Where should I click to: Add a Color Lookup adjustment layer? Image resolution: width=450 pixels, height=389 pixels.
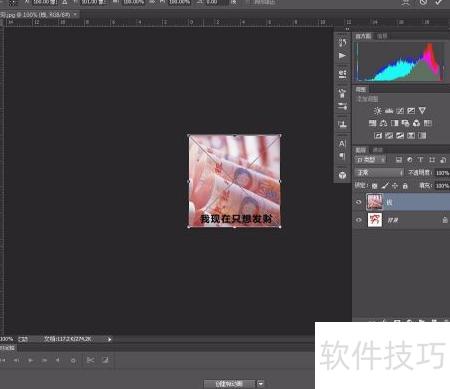coord(428,123)
